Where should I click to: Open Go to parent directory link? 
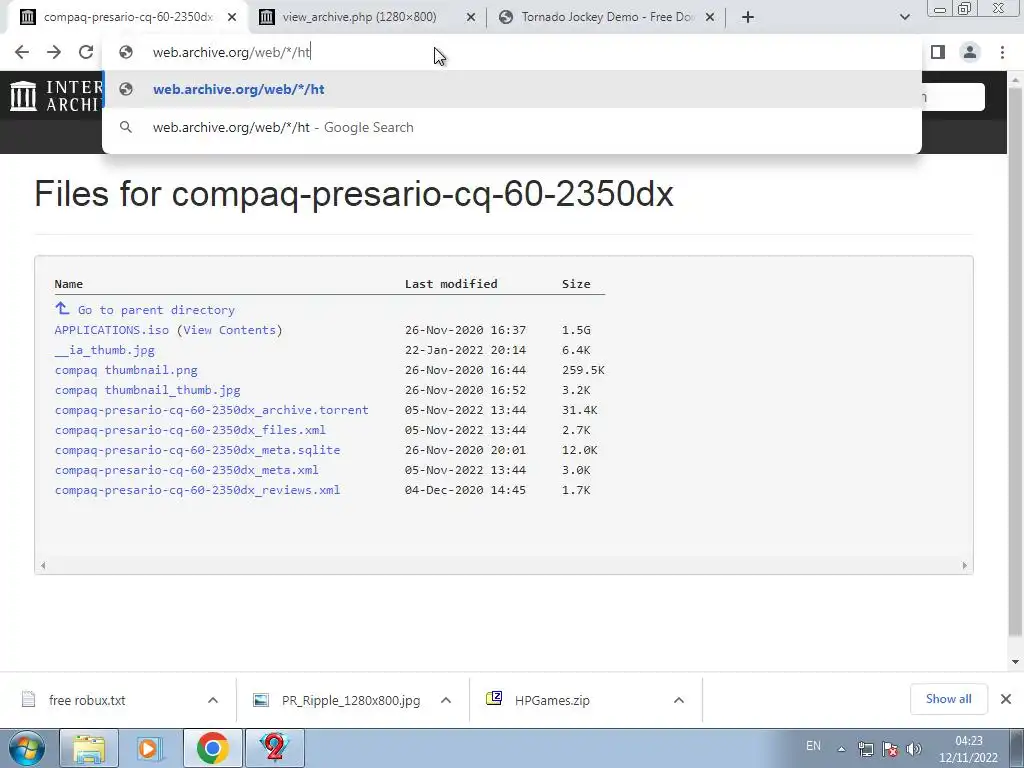pos(156,310)
